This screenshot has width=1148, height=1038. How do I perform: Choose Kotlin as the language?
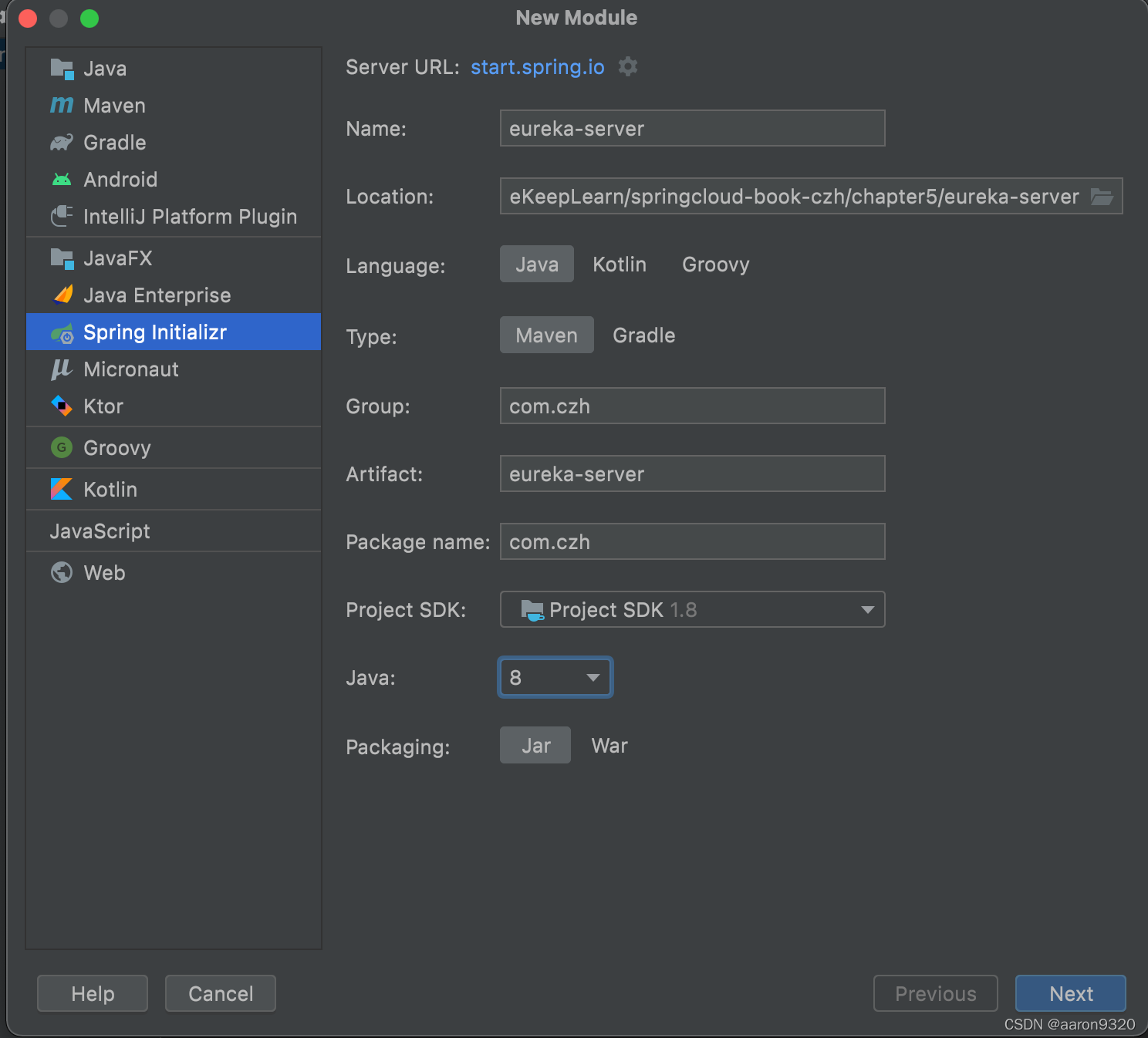tap(620, 265)
